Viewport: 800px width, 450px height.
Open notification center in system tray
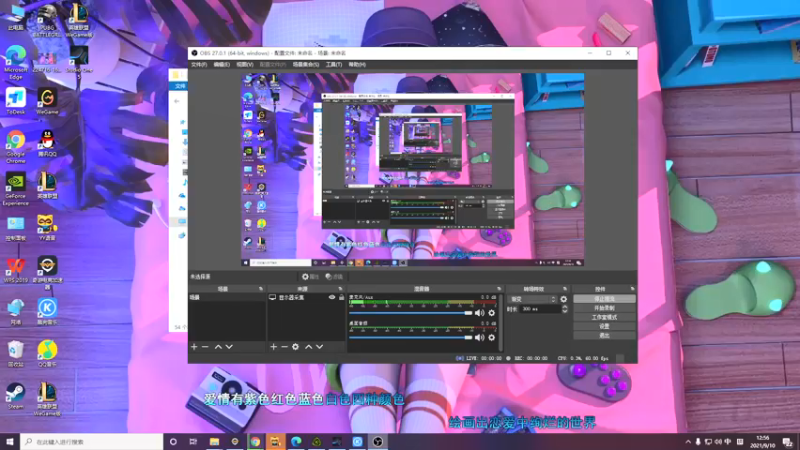pyautogui.click(x=788, y=441)
